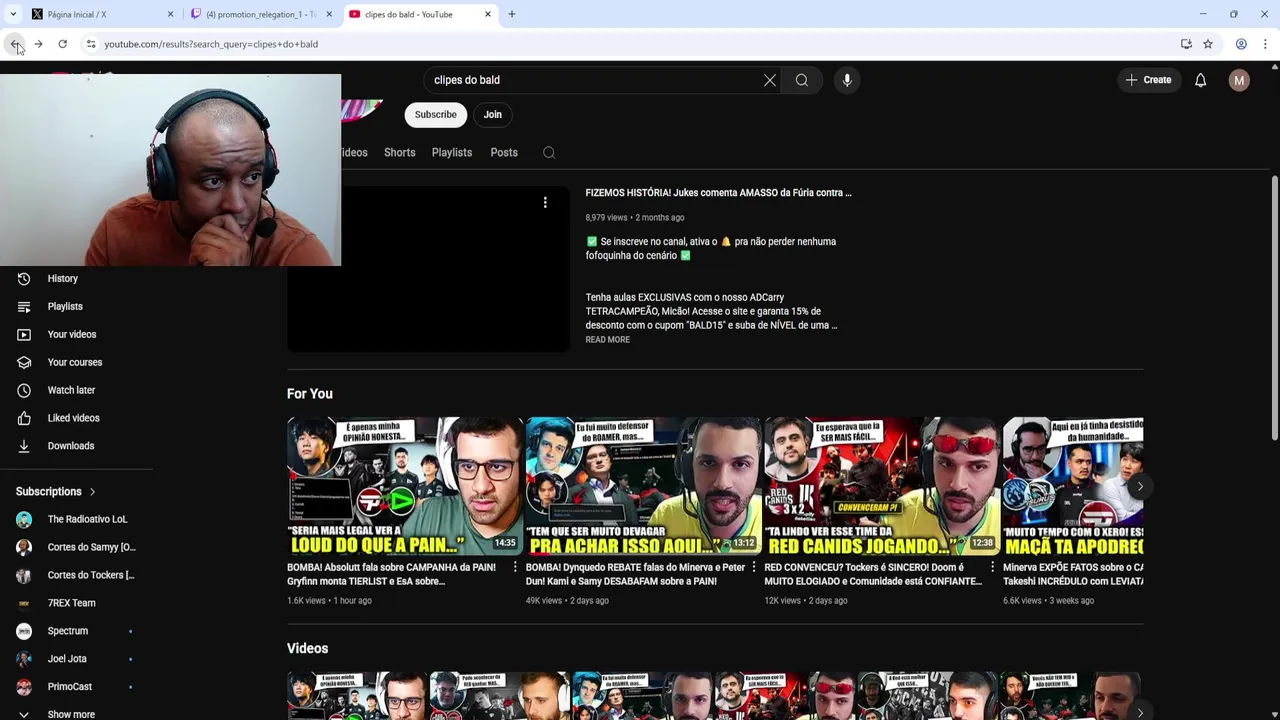Open the PRA ACHAR ISSO AQUI thumbnail
This screenshot has height=720, width=1280.
click(x=643, y=486)
